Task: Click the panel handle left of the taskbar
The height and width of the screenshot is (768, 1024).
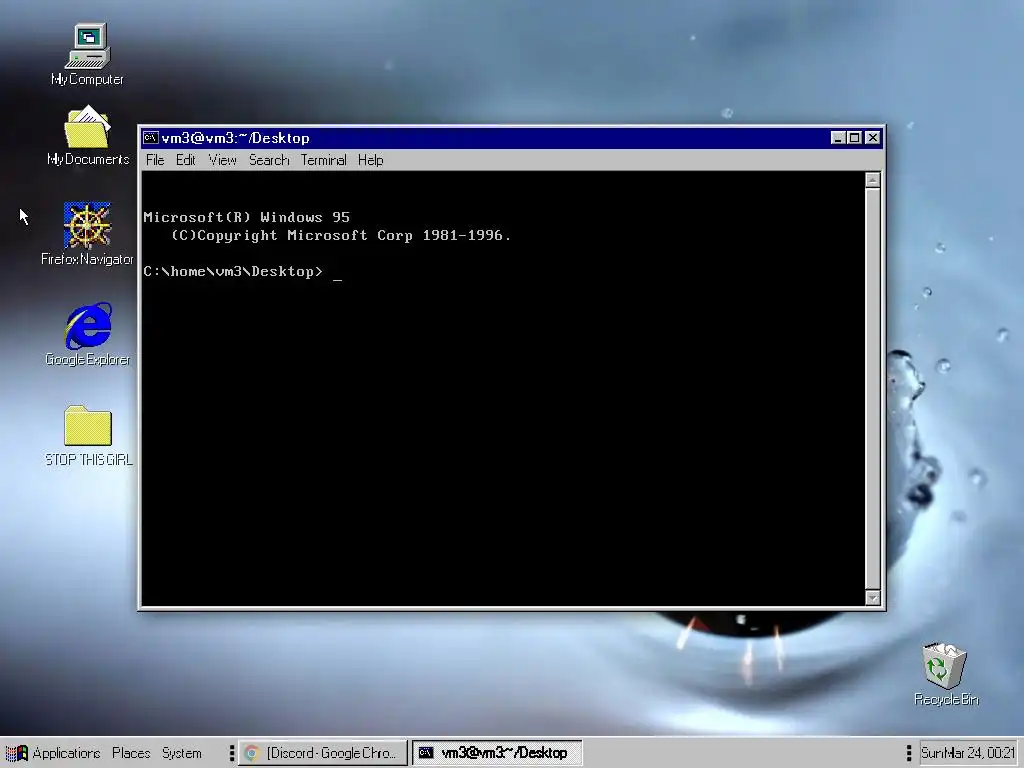Action: coord(232,753)
